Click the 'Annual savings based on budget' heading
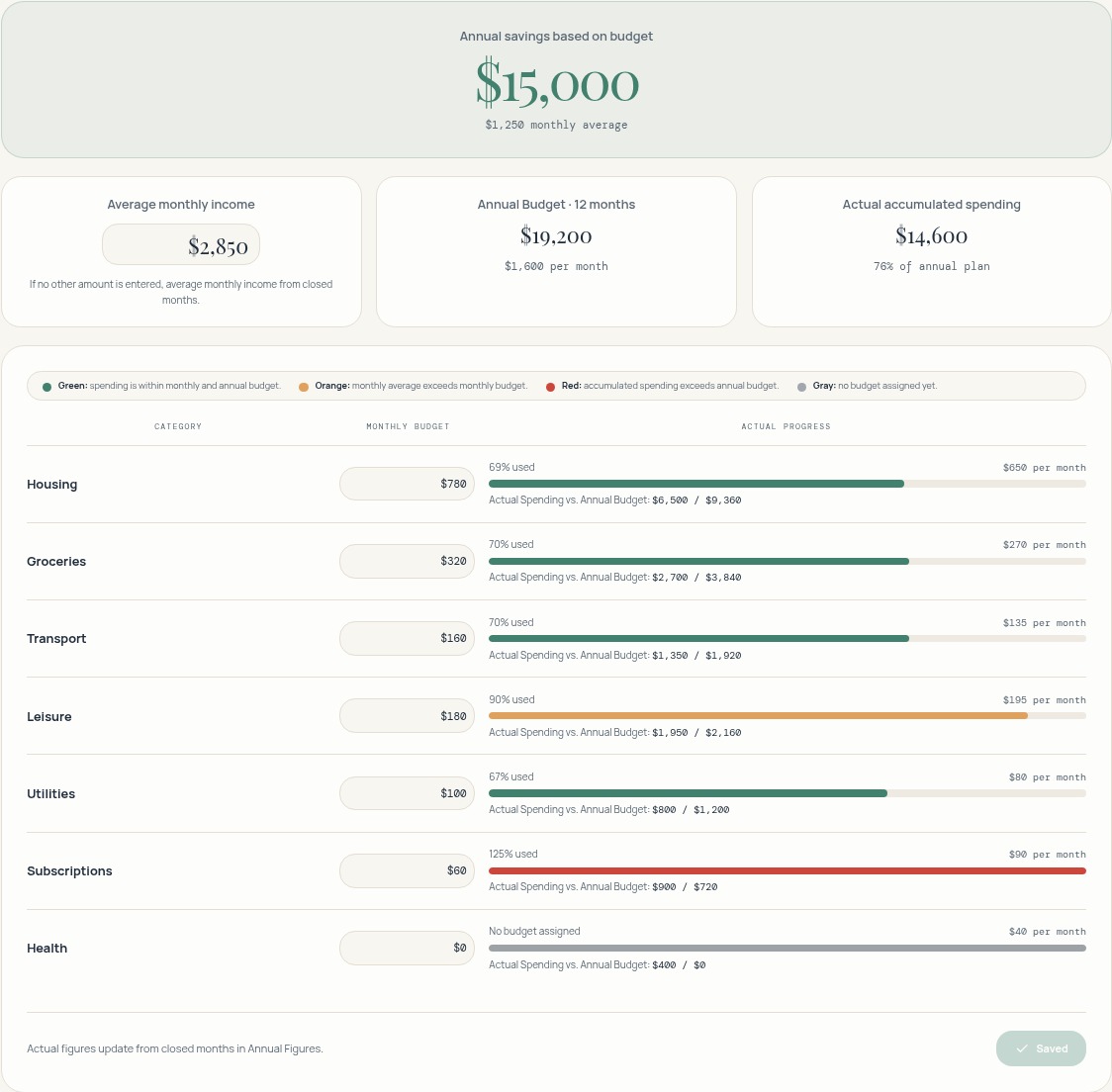1112x1092 pixels. [x=556, y=37]
